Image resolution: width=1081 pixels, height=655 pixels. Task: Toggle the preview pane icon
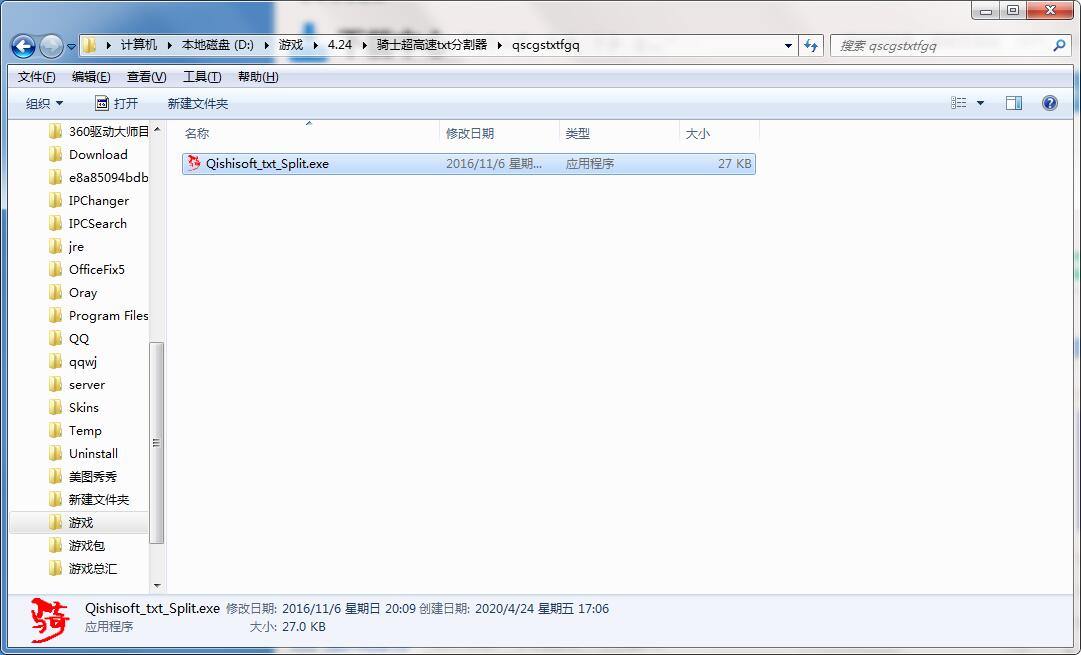(x=1013, y=103)
